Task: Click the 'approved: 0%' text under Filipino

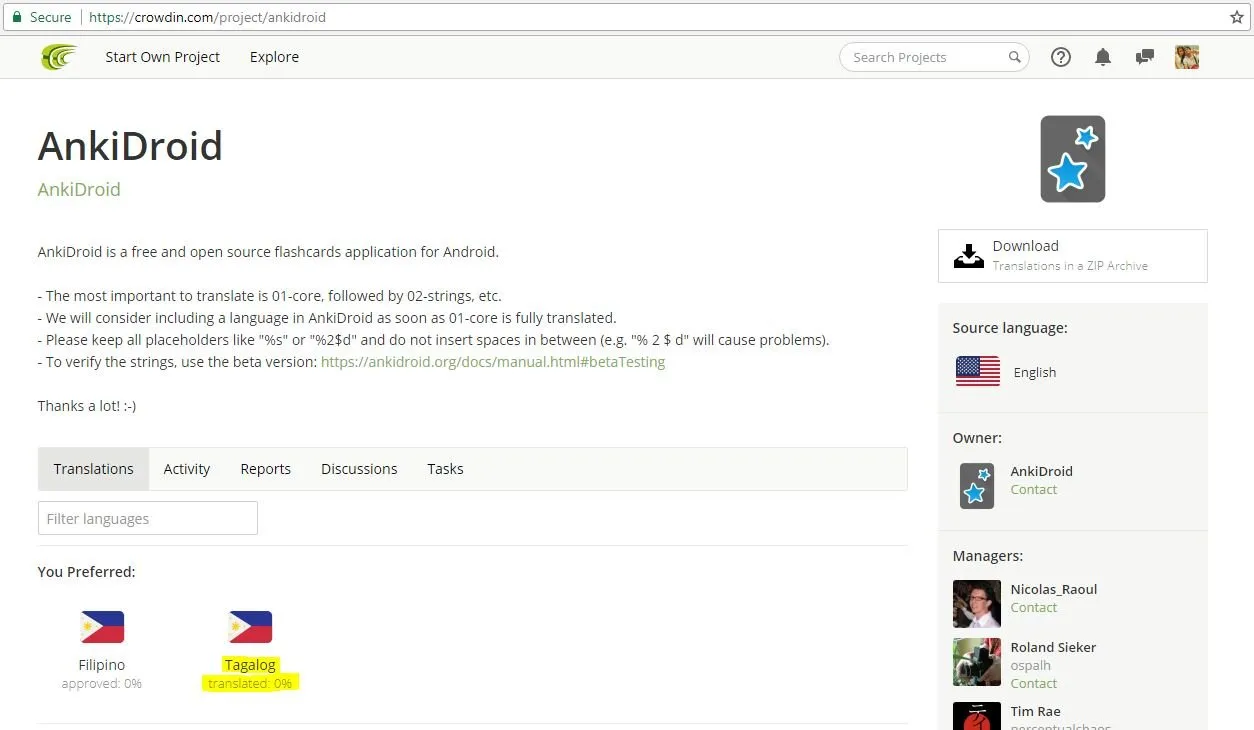Action: pyautogui.click(x=102, y=684)
